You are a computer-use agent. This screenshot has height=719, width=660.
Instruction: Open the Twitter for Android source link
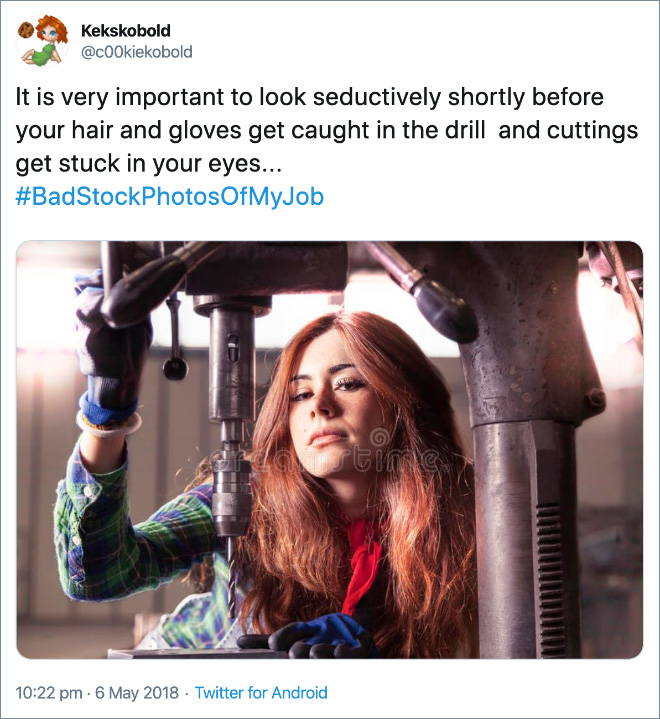point(261,692)
